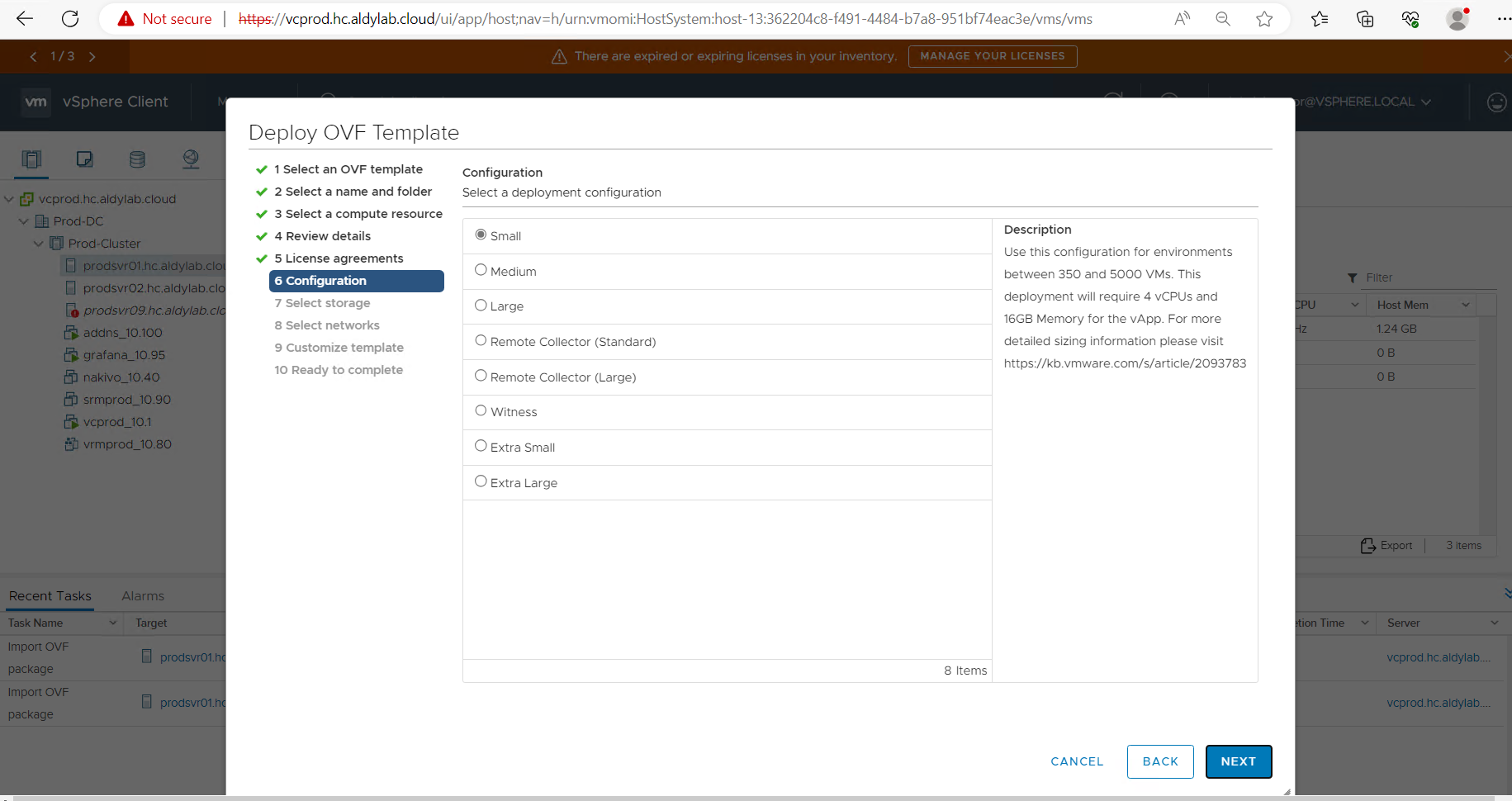Screen dimensions: 1512x801
Task: Collapse the Prod-DC datacenter tree node
Action: 24,221
